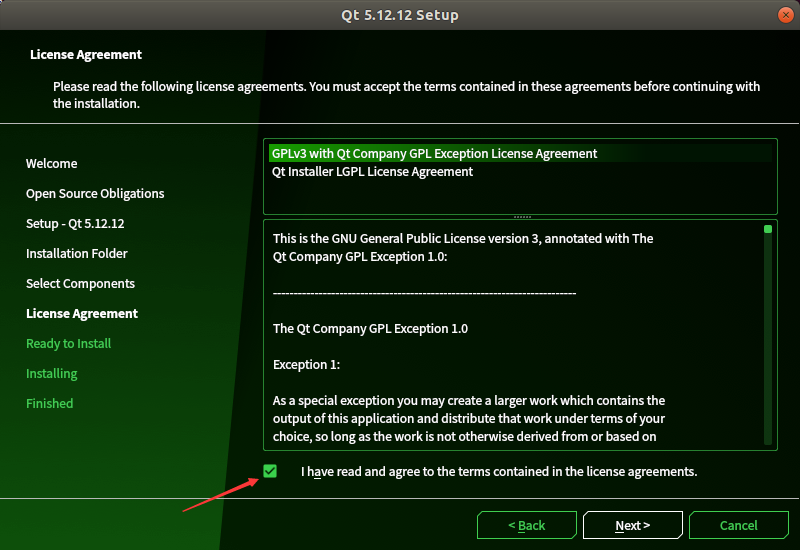Viewport: 800px width, 550px height.
Task: Click the 'I have read and agree' label text
Action: 498,471
